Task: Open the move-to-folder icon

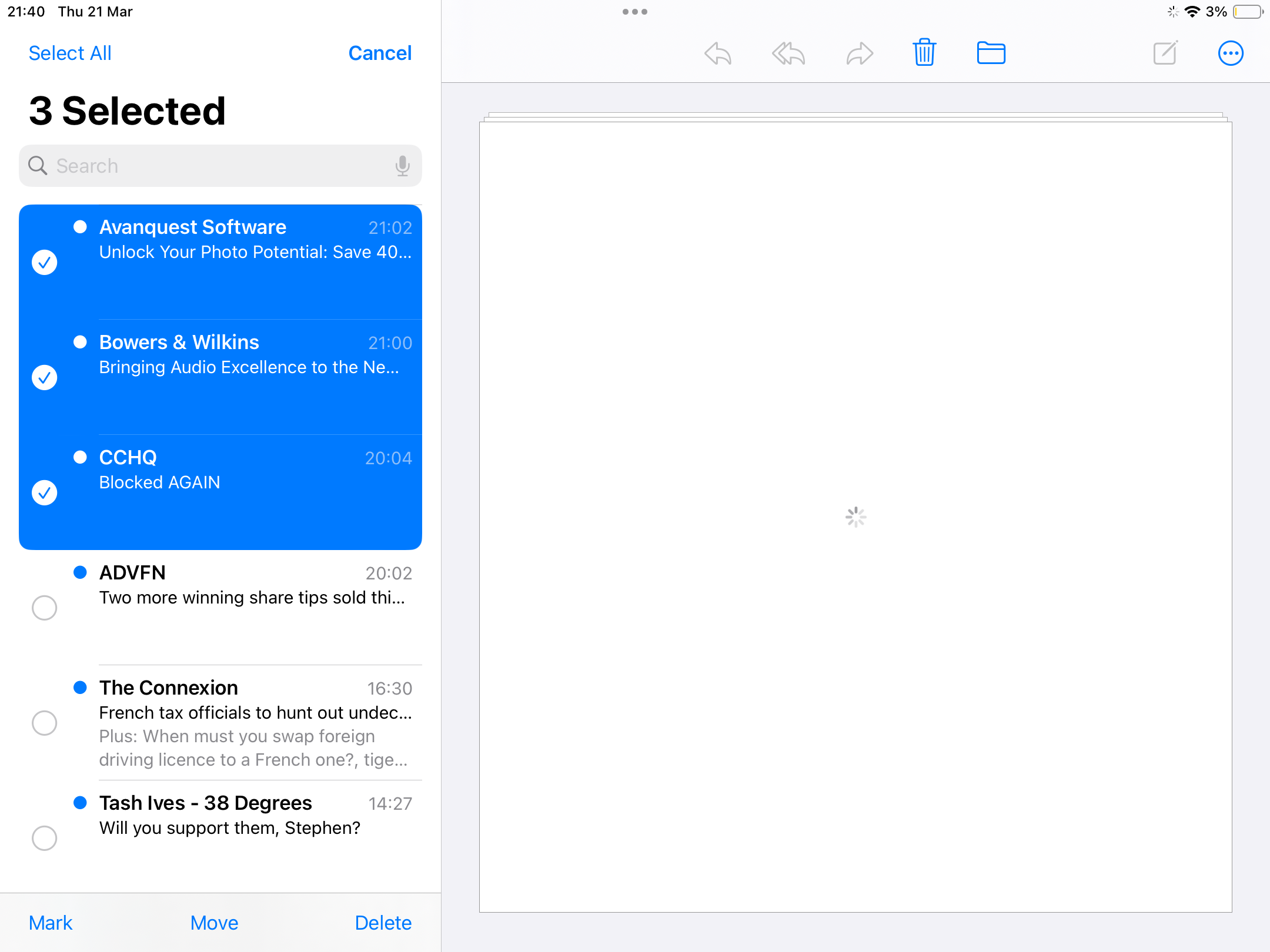Action: pos(991,53)
